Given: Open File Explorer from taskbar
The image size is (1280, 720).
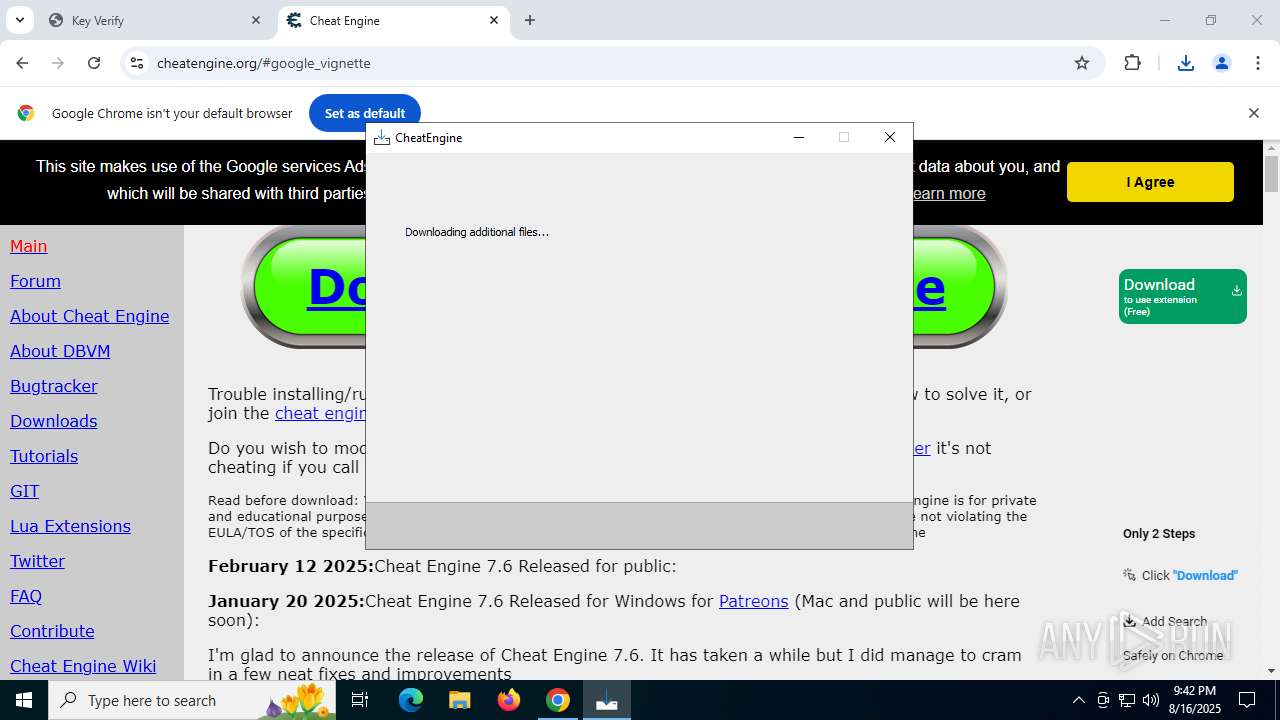Looking at the screenshot, I should (x=459, y=700).
